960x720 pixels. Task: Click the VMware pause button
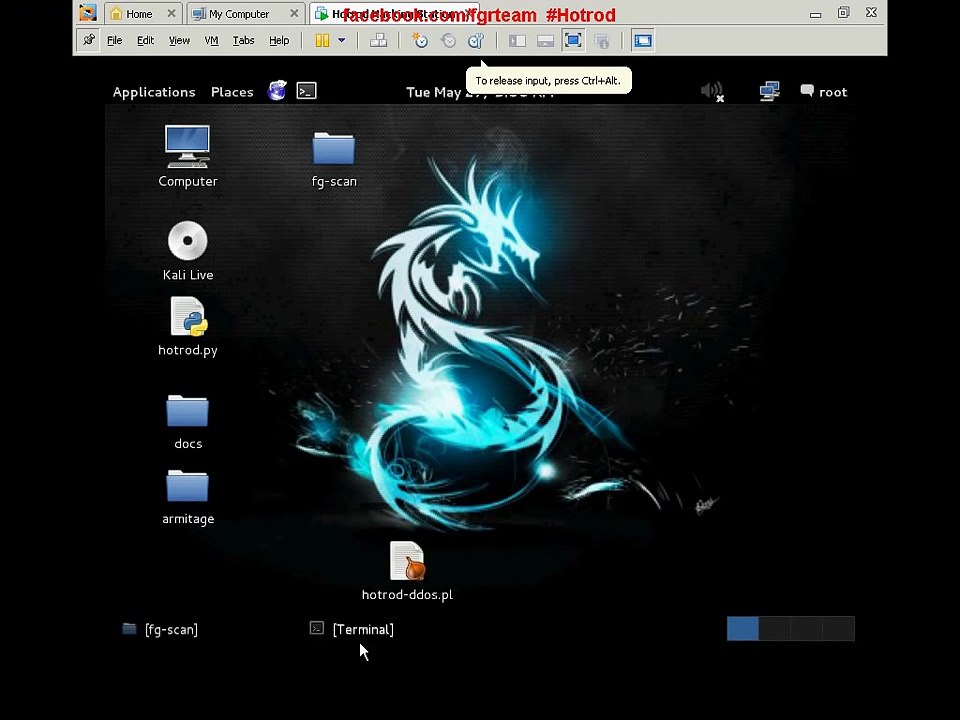322,41
